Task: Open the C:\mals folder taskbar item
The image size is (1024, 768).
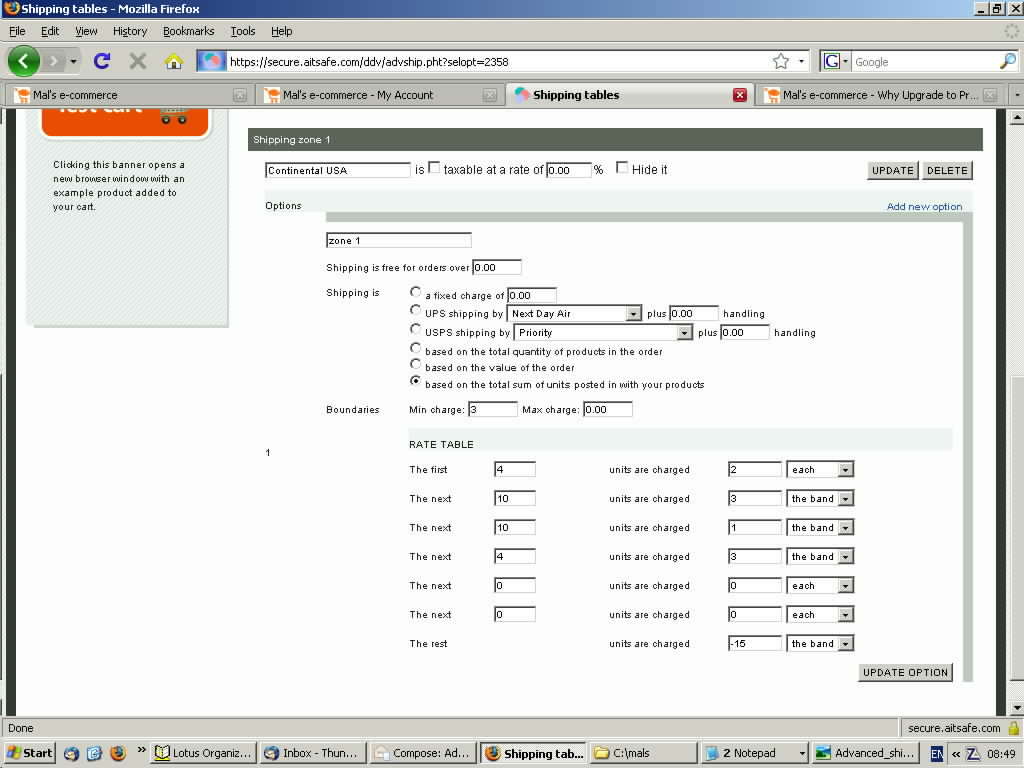Action: click(x=643, y=753)
